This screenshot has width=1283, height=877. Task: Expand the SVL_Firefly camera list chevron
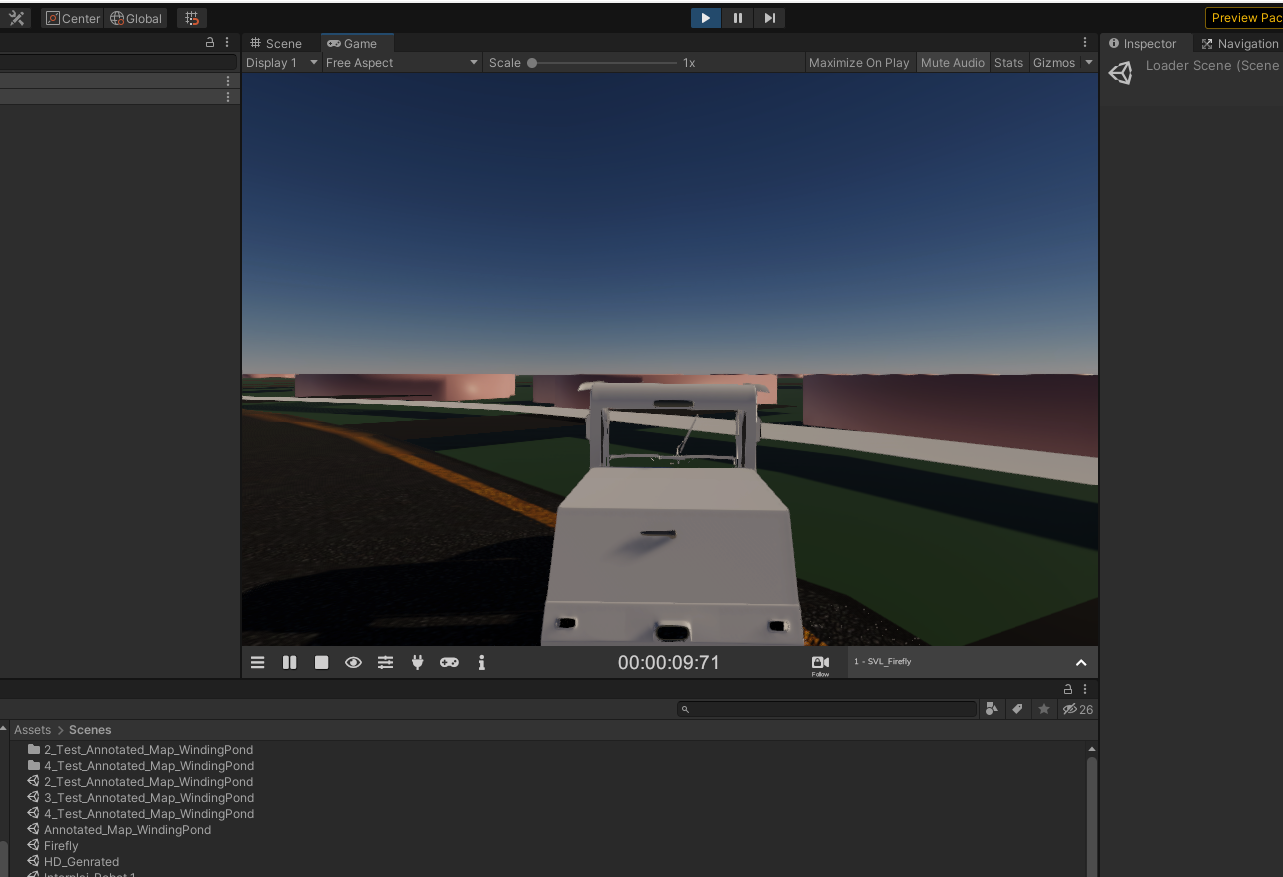point(1080,662)
